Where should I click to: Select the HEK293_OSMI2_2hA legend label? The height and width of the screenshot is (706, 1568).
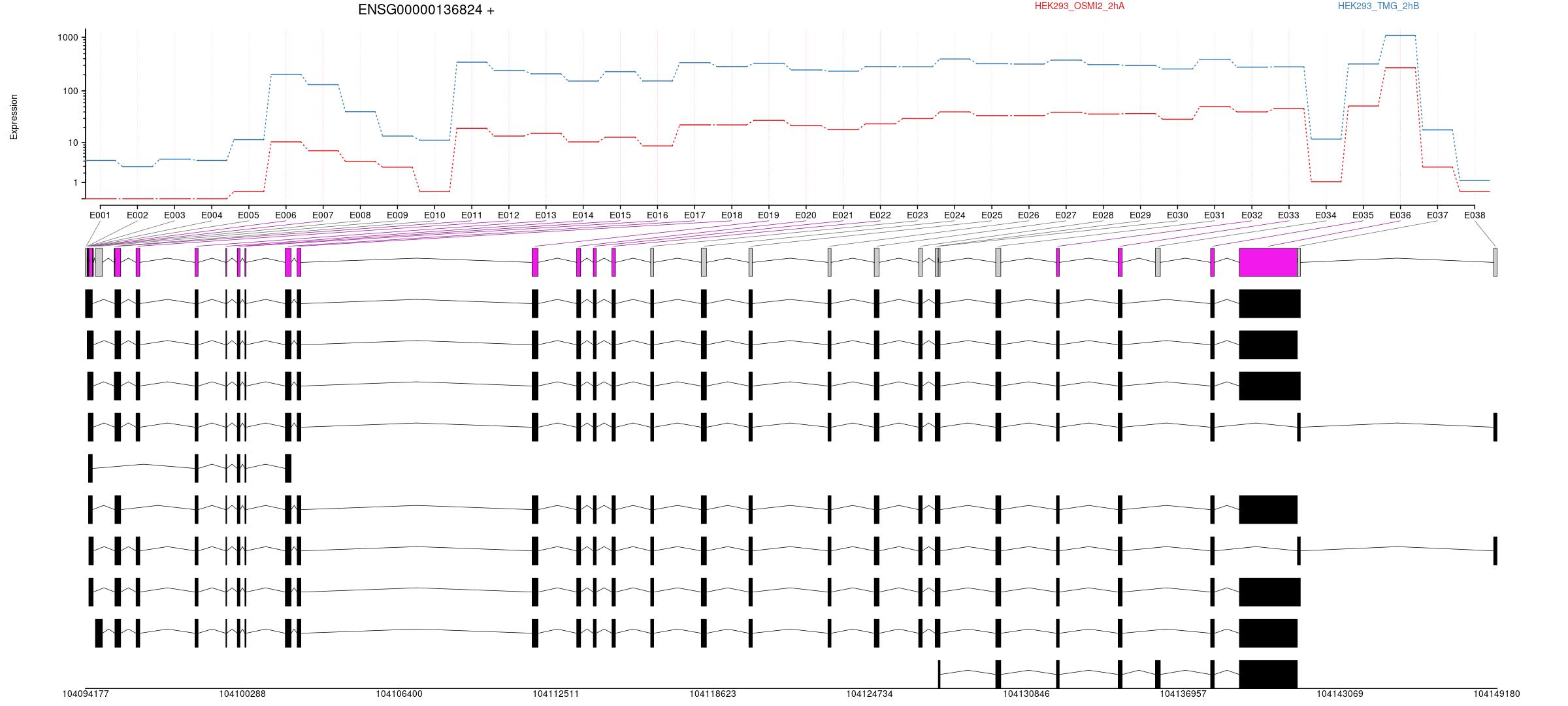pos(1079,6)
